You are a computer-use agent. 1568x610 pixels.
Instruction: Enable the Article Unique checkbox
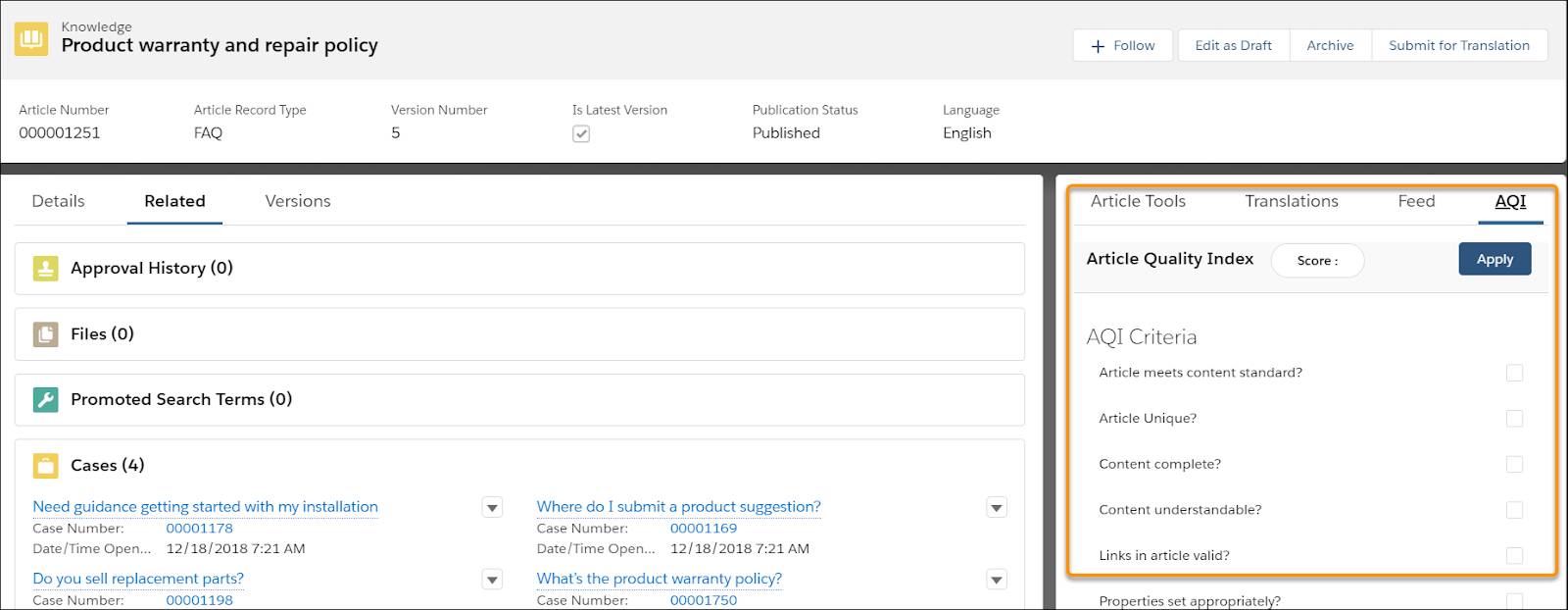(x=1514, y=419)
